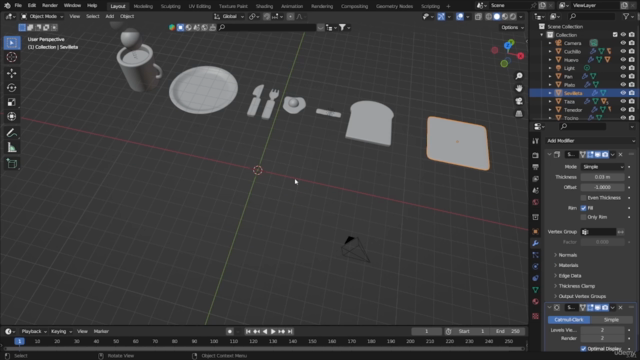Hide the Light object via eye icon
This screenshot has width=640, height=360.
[x=623, y=68]
